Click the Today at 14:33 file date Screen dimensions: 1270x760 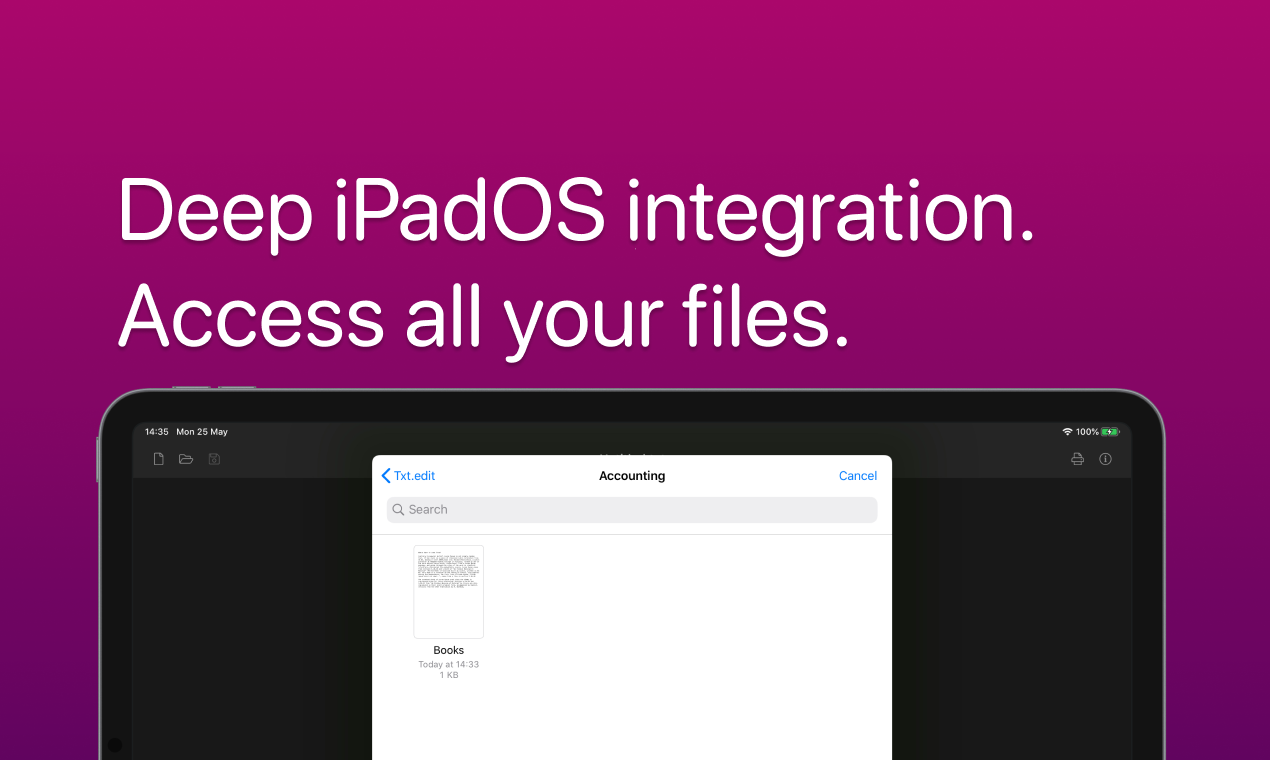(x=449, y=664)
